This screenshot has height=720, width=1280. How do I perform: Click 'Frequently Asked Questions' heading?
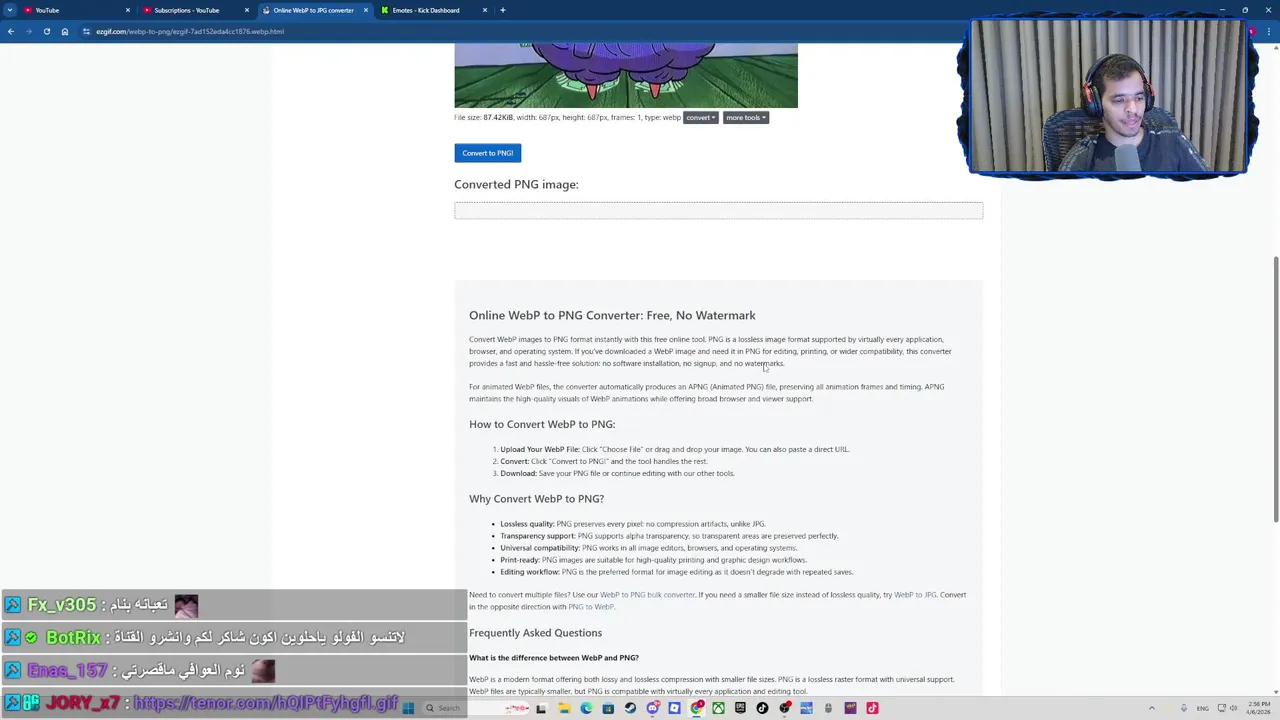pyautogui.click(x=535, y=633)
